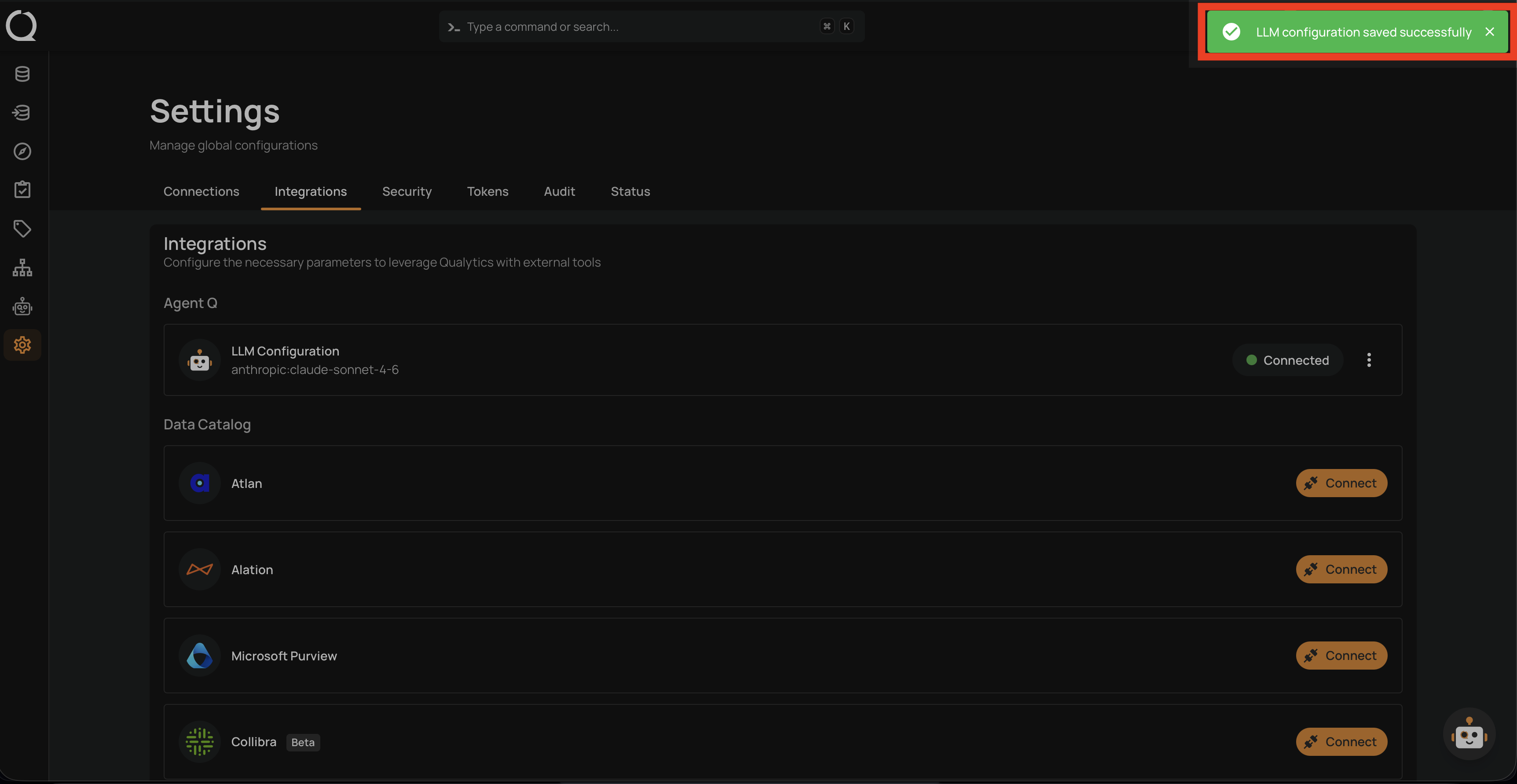The height and width of the screenshot is (784, 1517).
Task: Connect the Microsoft Purview integration
Action: click(x=1341, y=656)
